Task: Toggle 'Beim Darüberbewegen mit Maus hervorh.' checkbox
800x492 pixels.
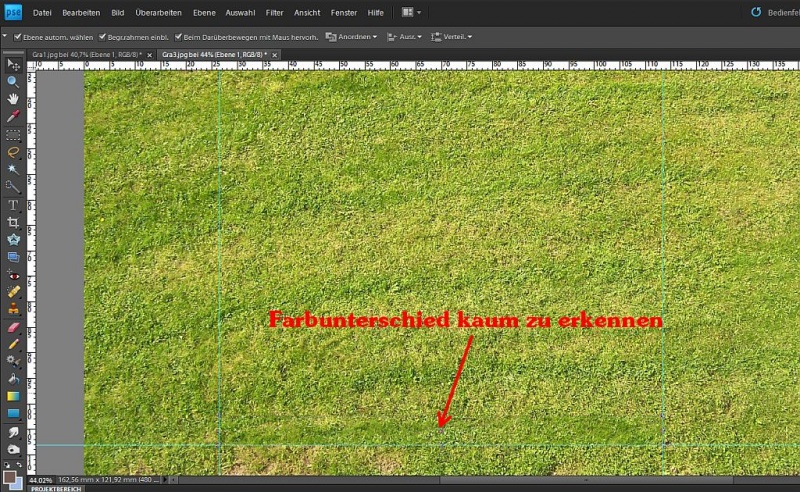Action: [x=178, y=37]
